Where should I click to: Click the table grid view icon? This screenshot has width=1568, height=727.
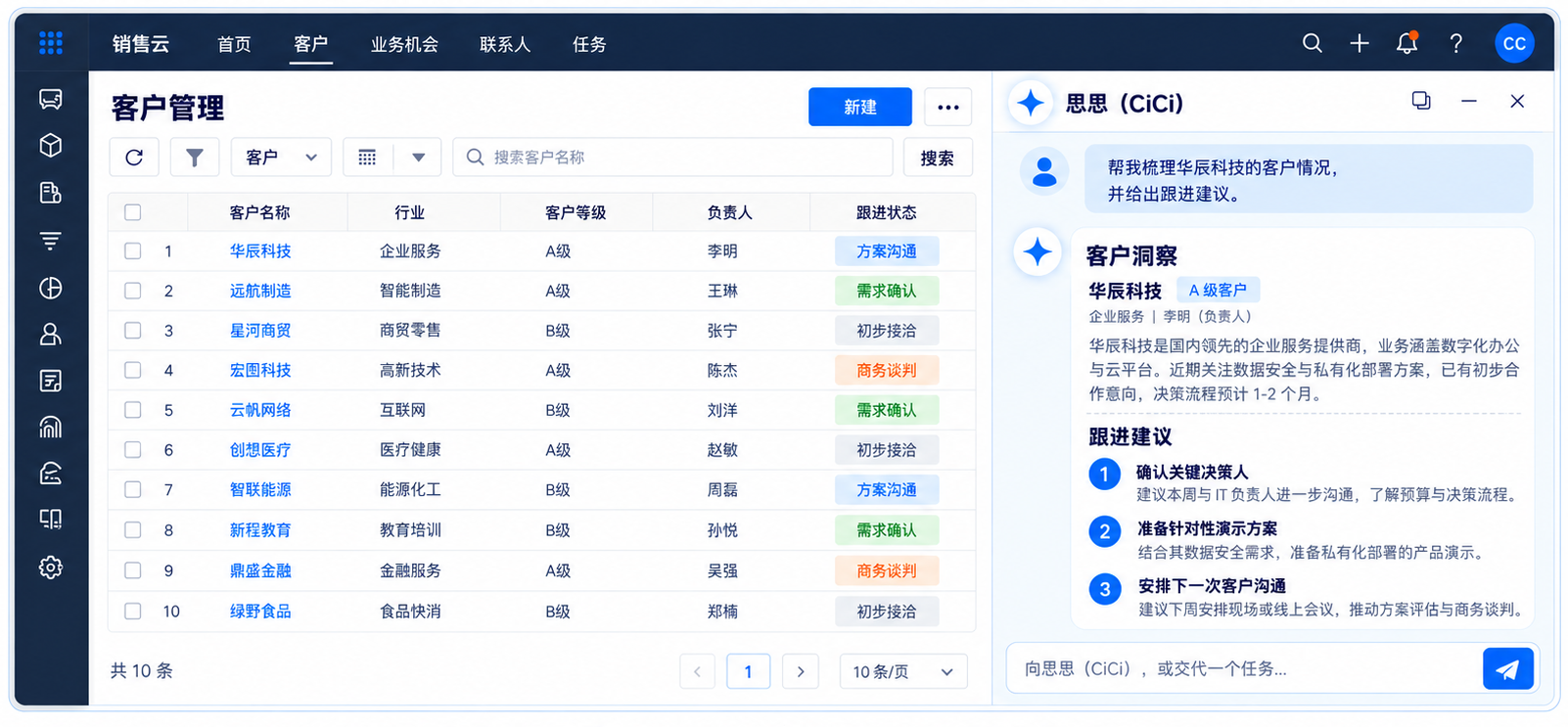367,158
